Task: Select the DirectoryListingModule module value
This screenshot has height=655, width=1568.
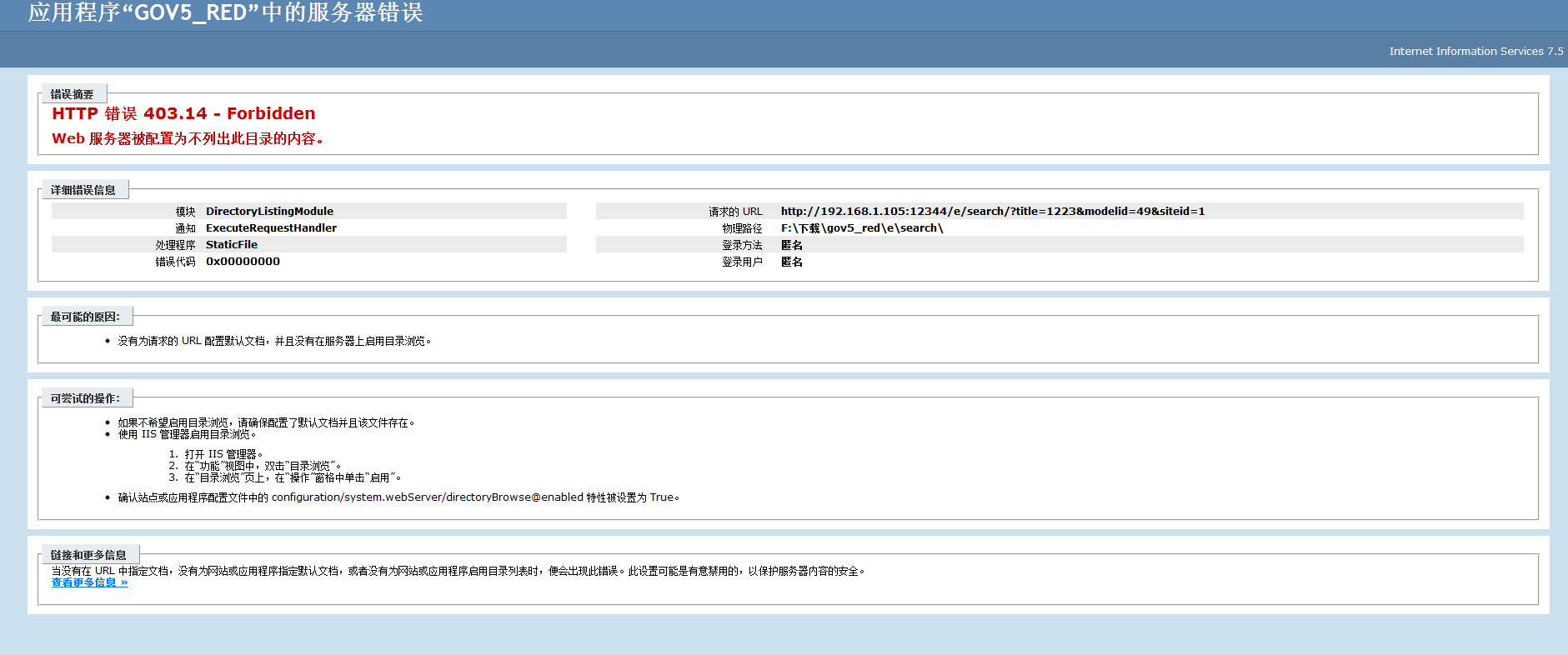Action: coord(269,212)
